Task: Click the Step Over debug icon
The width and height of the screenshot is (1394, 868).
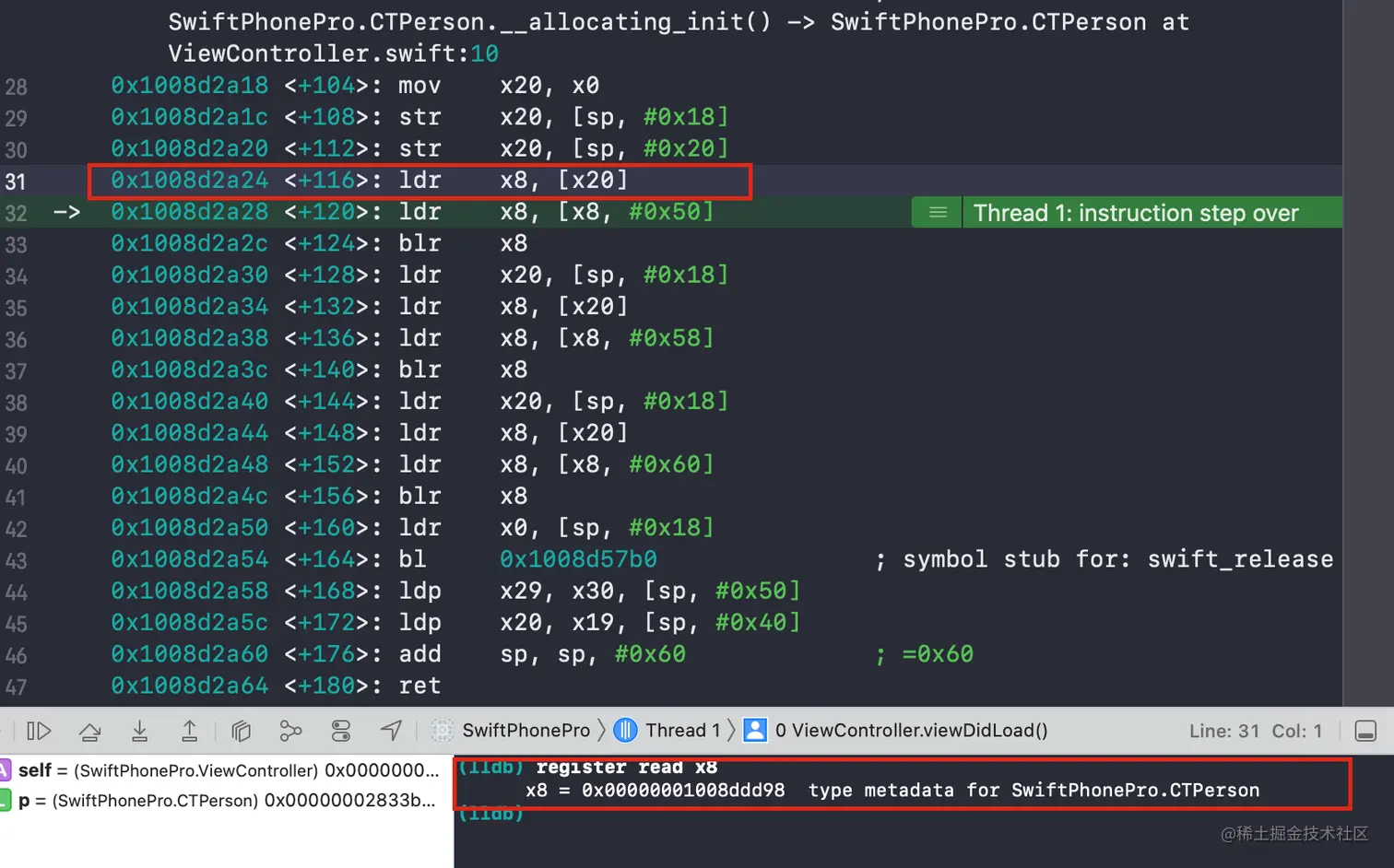Action: (x=89, y=732)
